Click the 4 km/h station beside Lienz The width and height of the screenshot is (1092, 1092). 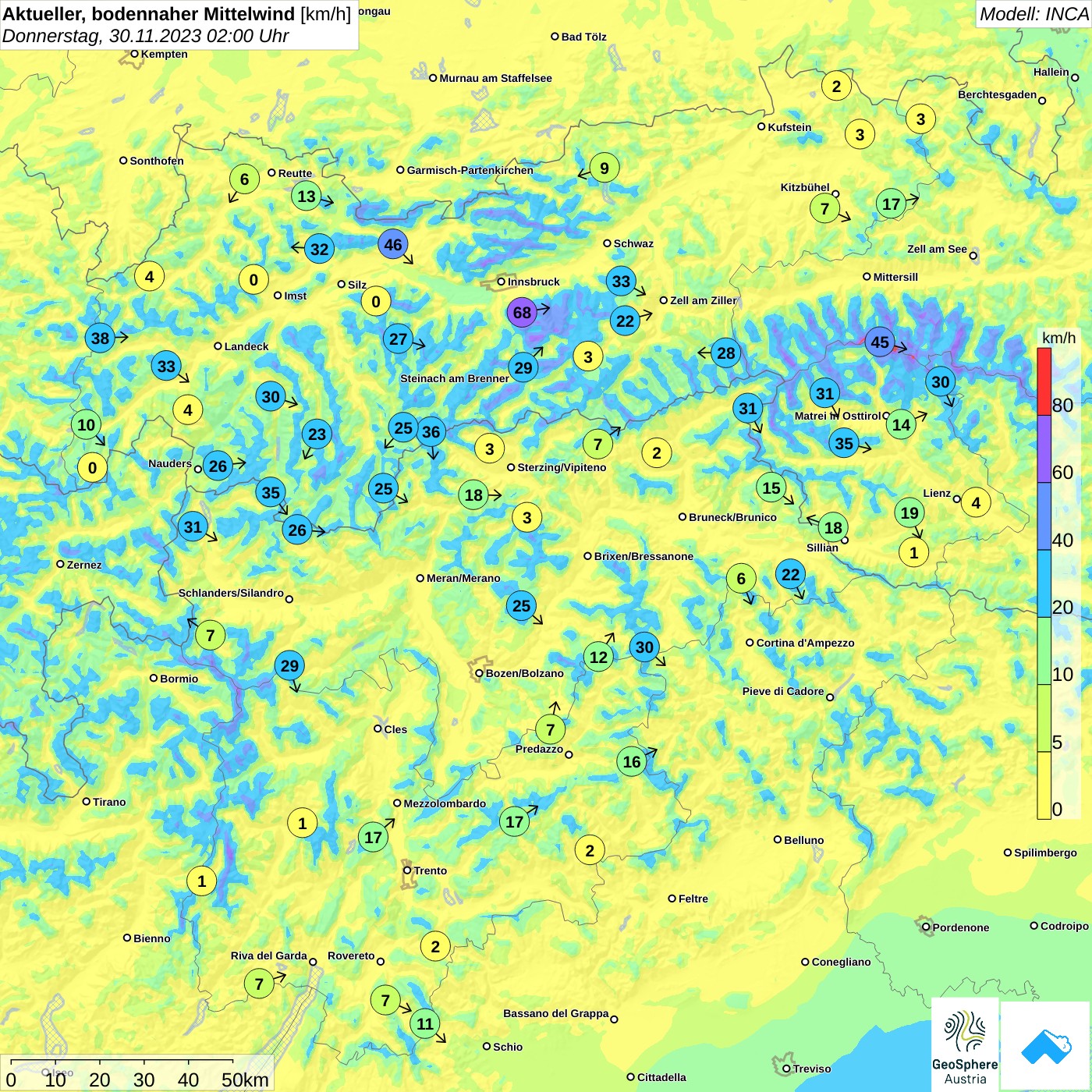point(976,503)
